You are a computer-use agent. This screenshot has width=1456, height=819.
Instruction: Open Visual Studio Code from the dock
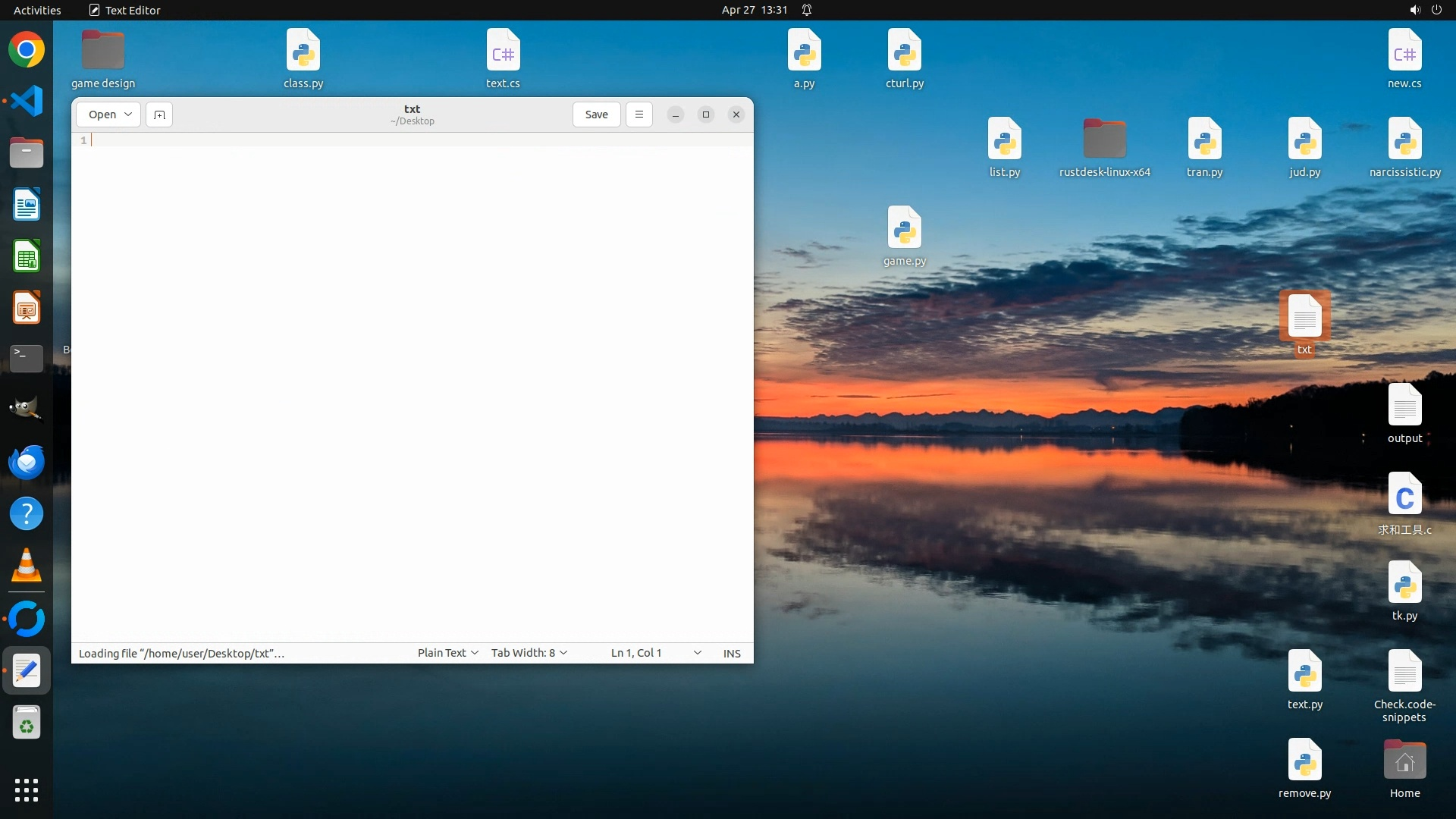27,101
